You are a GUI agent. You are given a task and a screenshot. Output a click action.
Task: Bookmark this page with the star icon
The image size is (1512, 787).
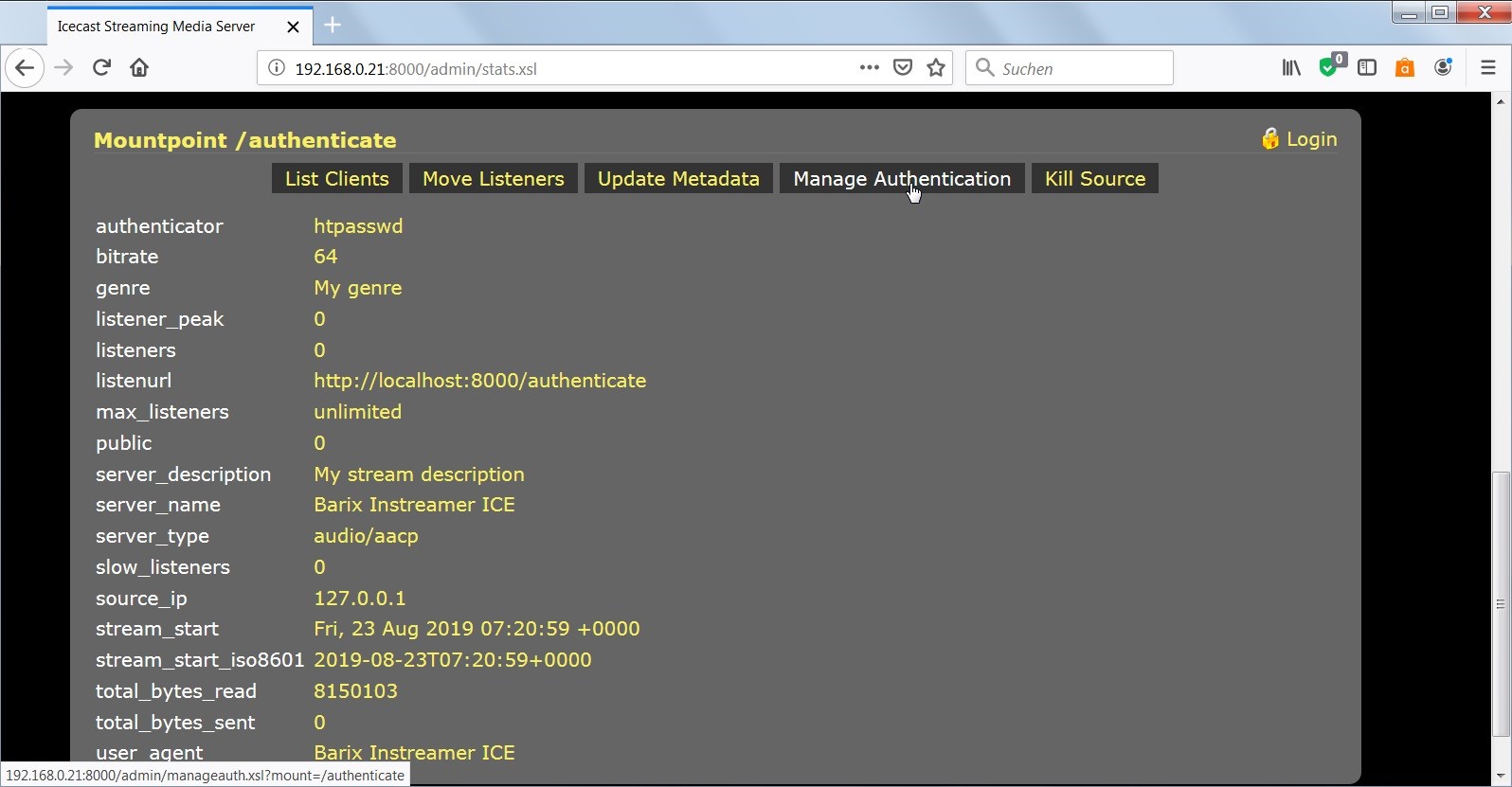tap(936, 68)
